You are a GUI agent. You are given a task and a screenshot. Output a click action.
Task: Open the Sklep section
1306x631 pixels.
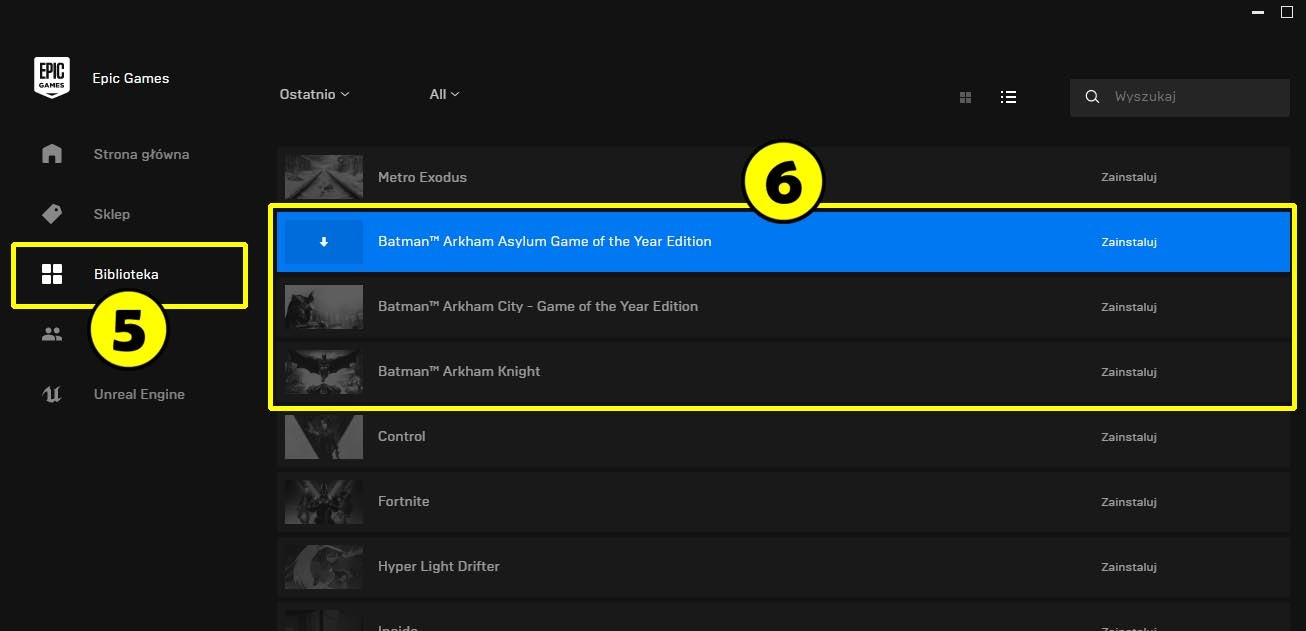coord(112,214)
